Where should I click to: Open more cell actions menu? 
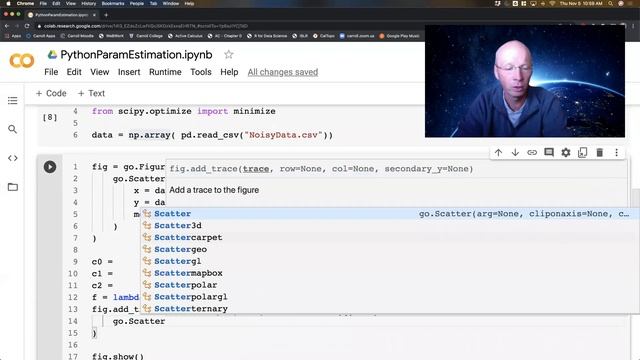616,153
